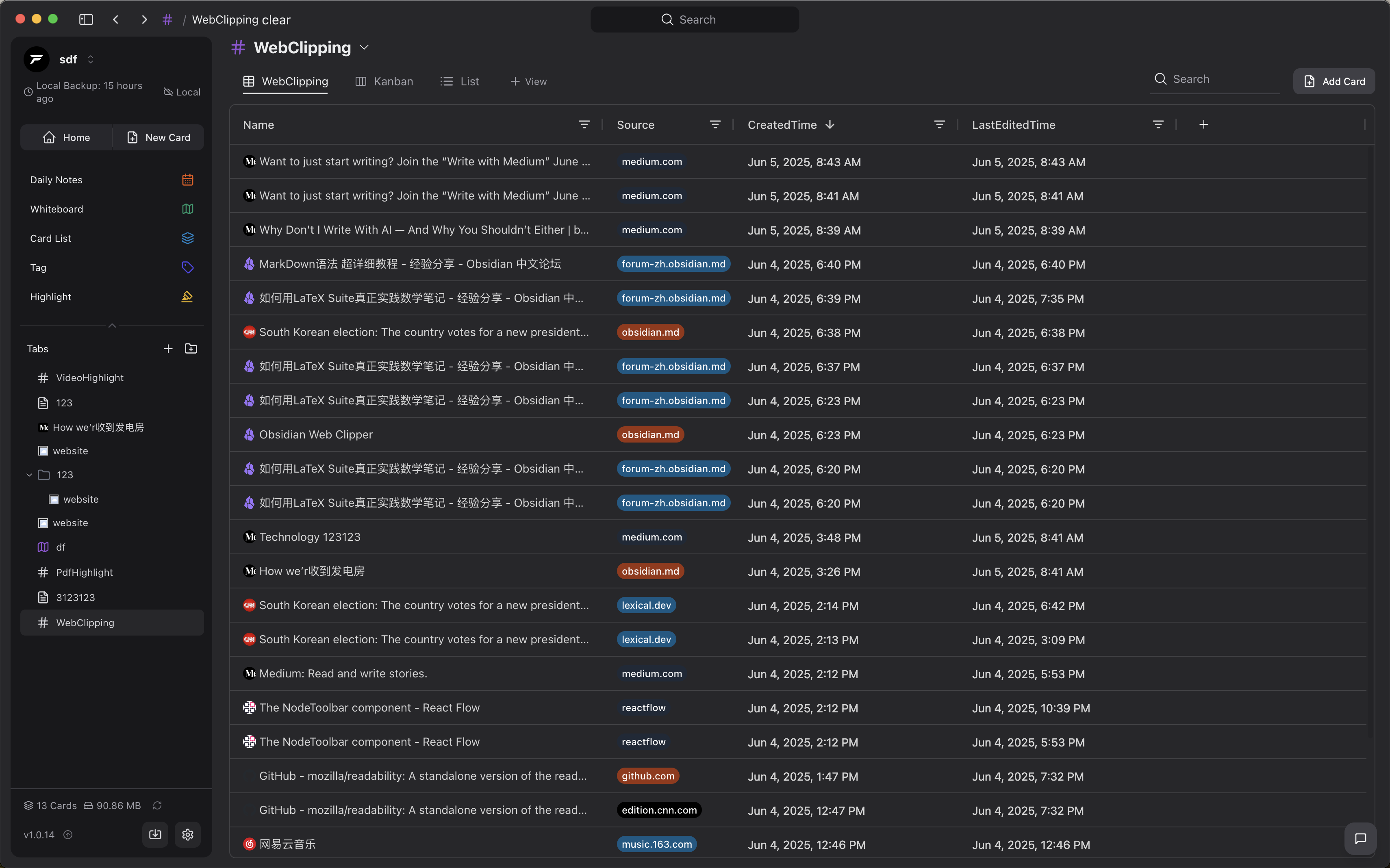Click the sync refresh icon near storage size

click(x=157, y=805)
